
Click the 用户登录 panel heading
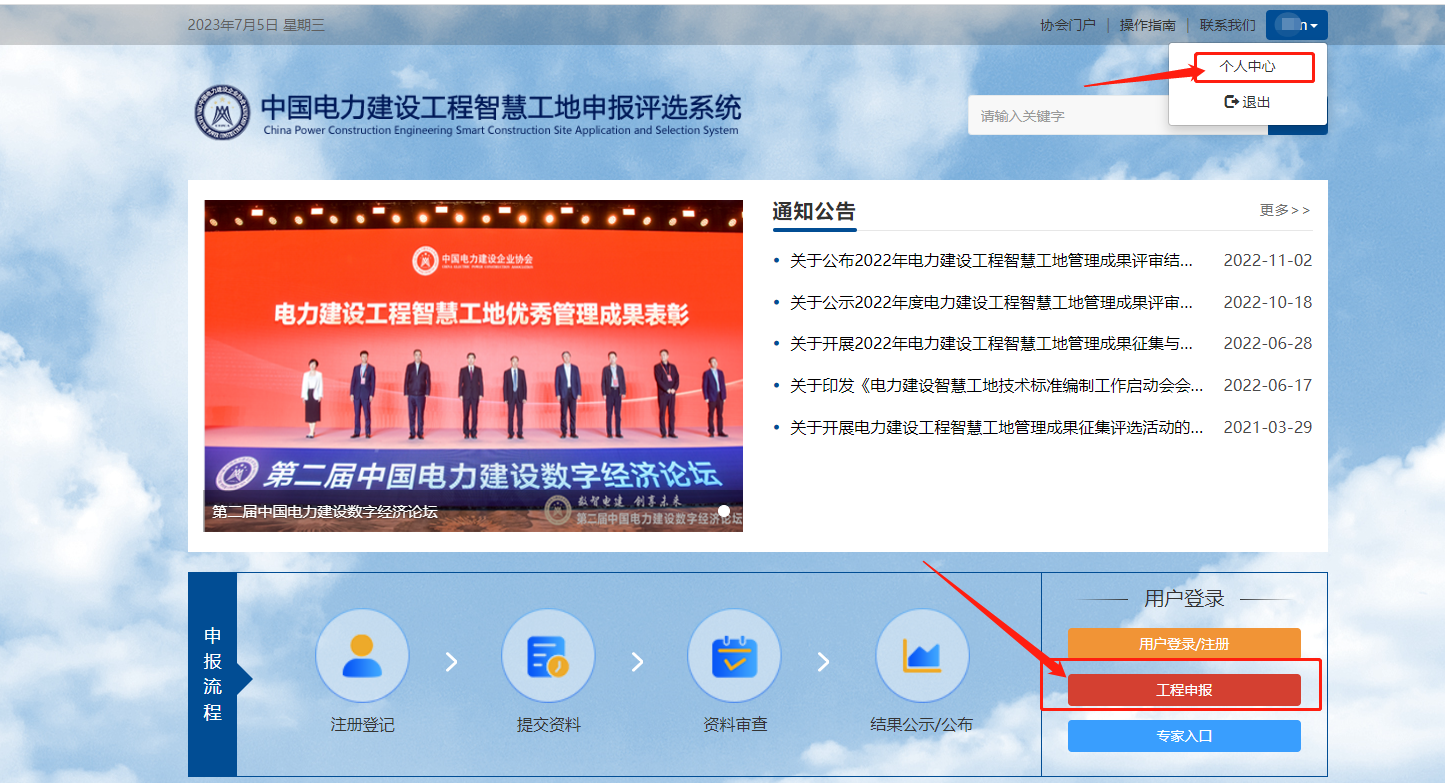1184,599
